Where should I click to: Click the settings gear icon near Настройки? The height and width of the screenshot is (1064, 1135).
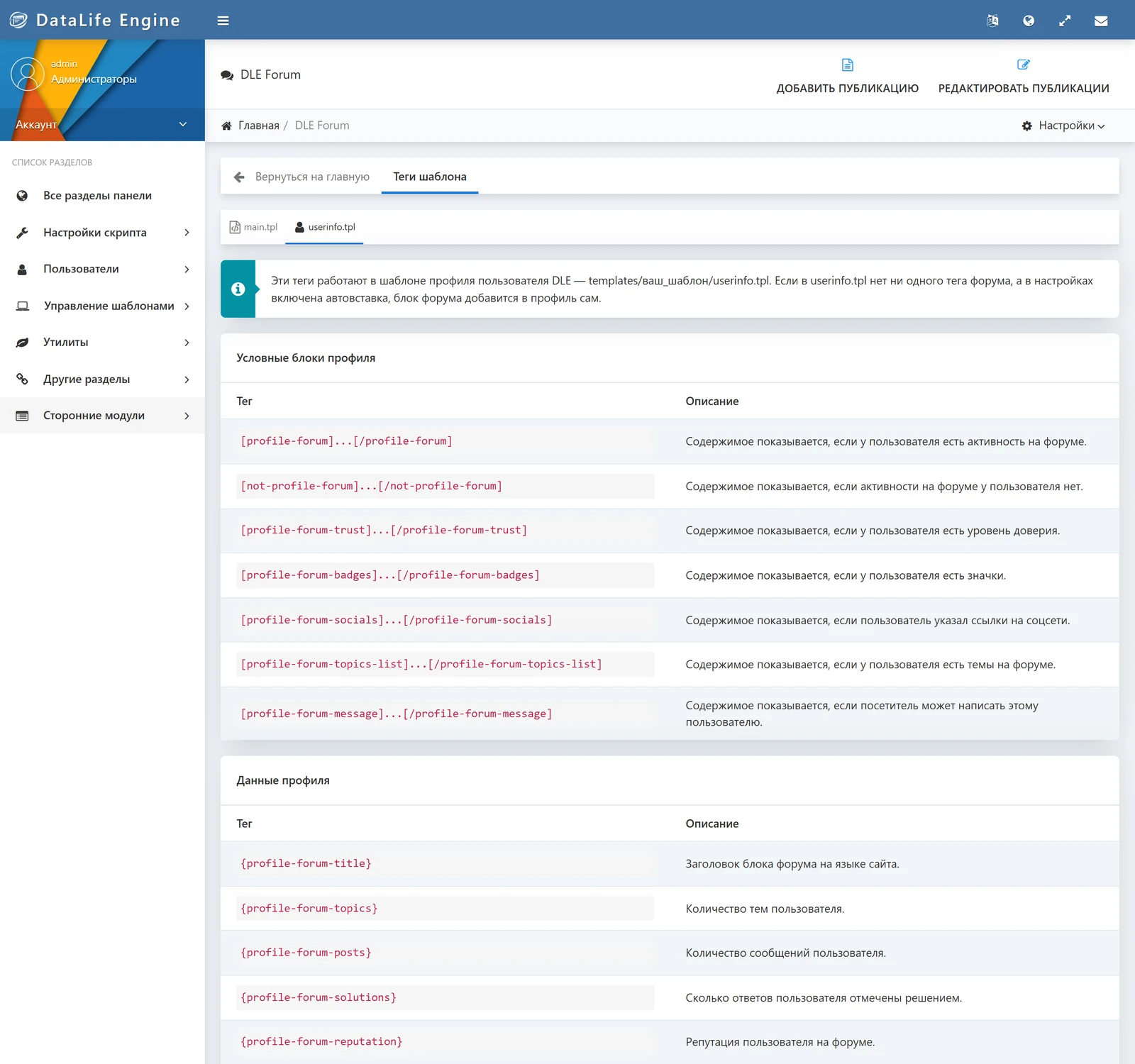coord(1026,126)
